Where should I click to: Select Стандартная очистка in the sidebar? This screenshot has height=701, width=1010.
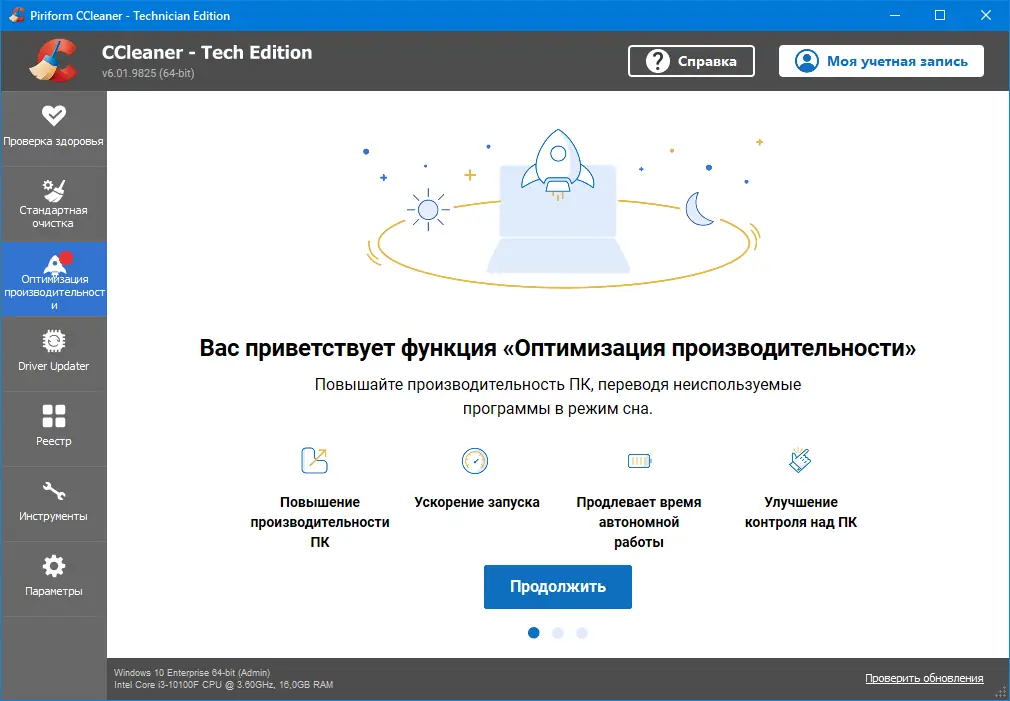53,204
